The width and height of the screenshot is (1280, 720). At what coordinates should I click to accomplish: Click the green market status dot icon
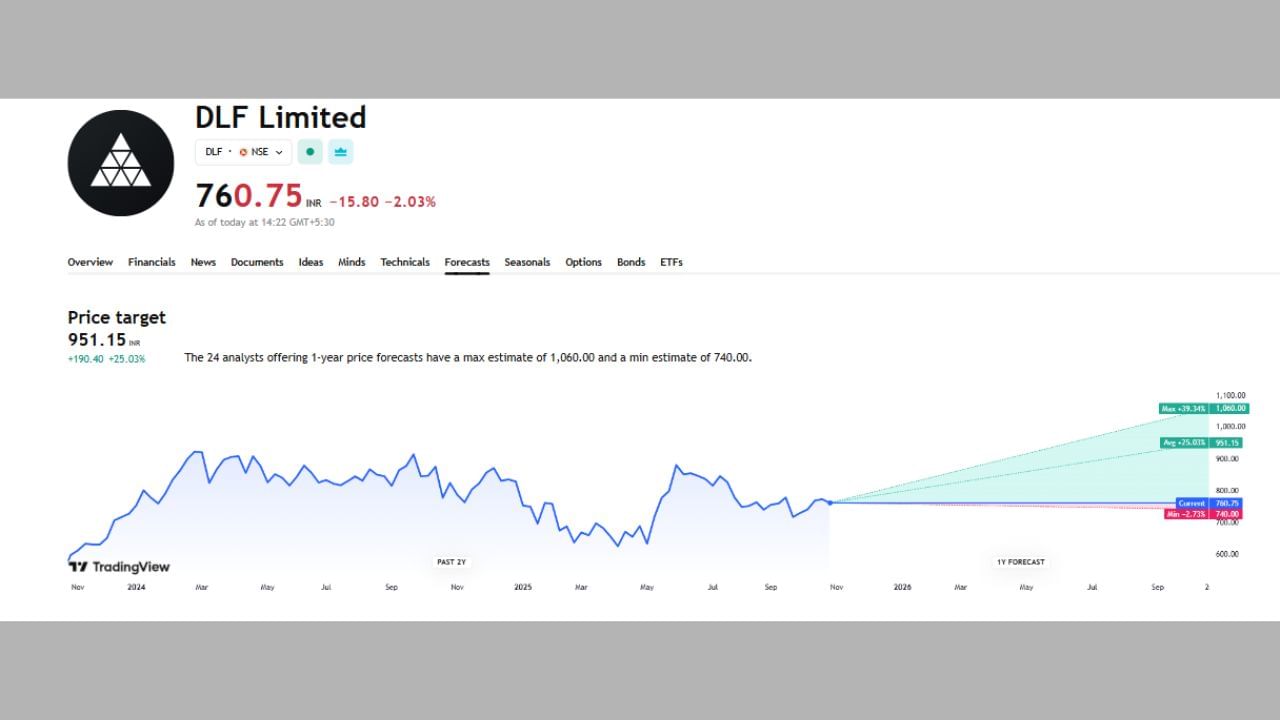click(310, 152)
